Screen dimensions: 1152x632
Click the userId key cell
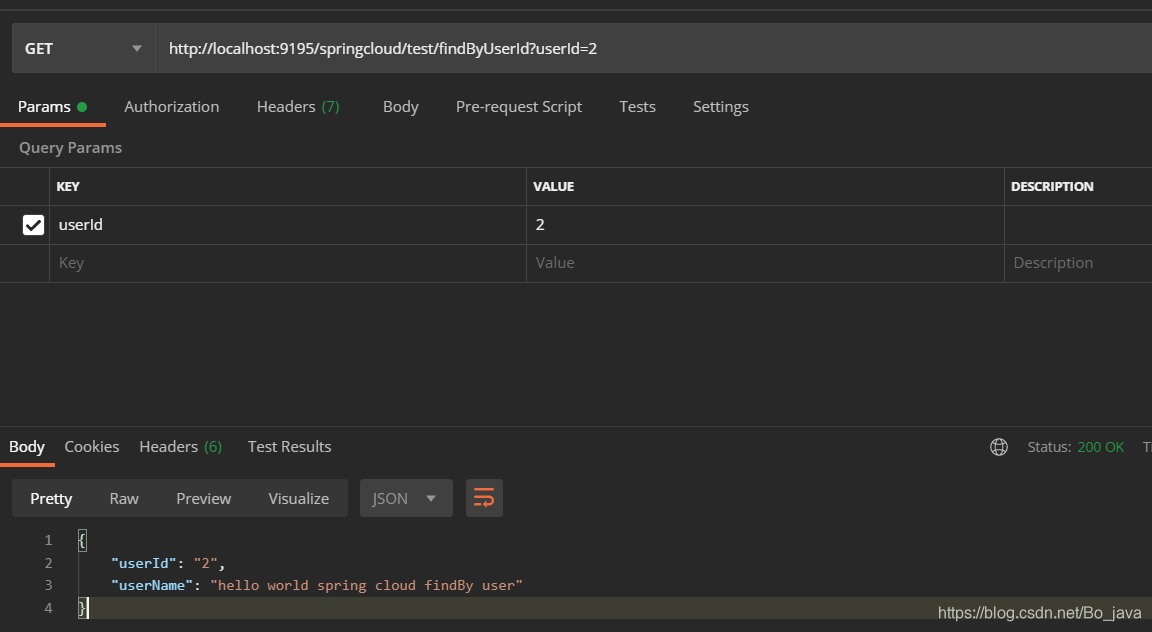[x=287, y=225]
